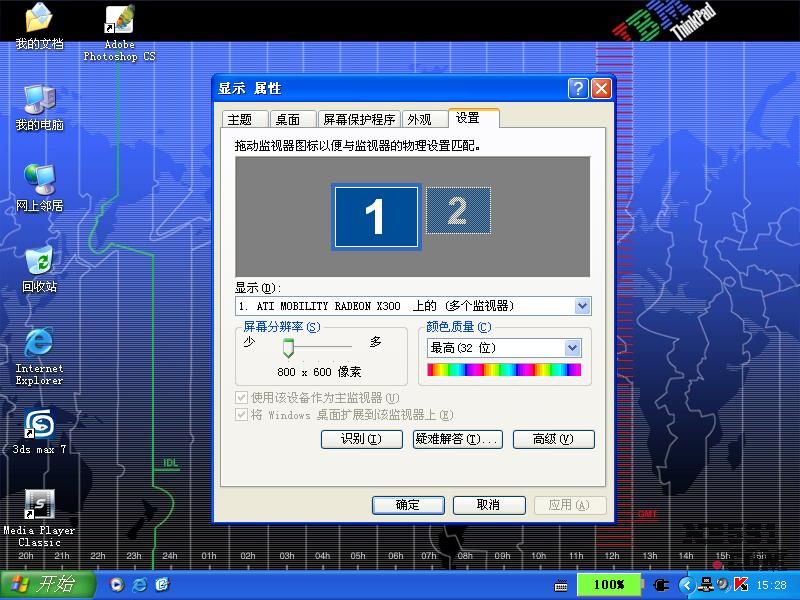The image size is (800, 600).
Task: Click the 识别 identify button
Action: [x=361, y=439]
